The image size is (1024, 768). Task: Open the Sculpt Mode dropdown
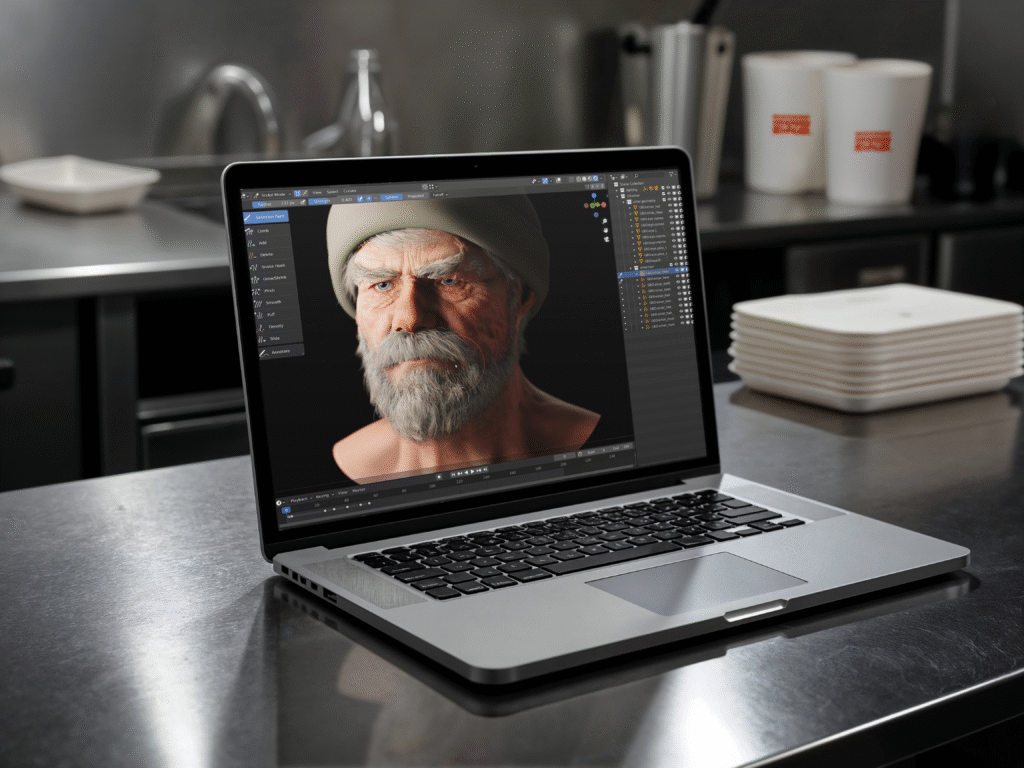coord(273,195)
